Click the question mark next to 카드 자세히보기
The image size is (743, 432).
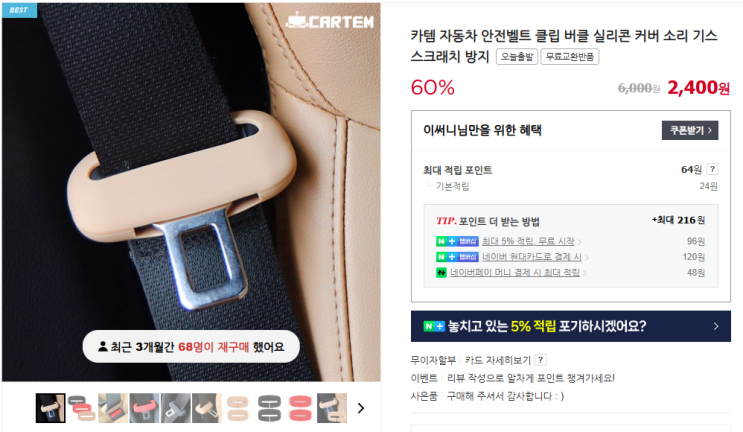pos(540,360)
